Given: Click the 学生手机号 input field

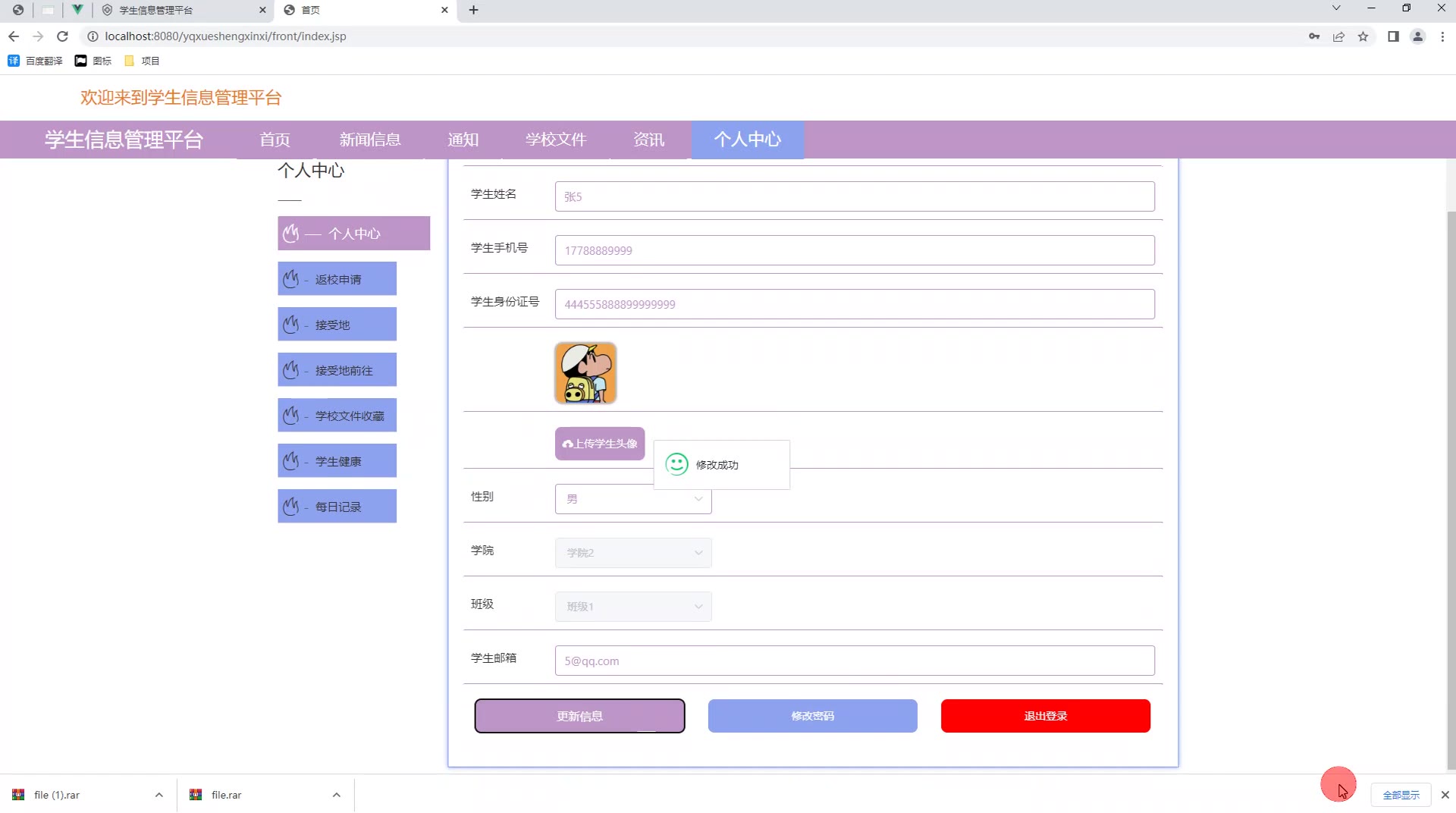Looking at the screenshot, I should tap(855, 250).
